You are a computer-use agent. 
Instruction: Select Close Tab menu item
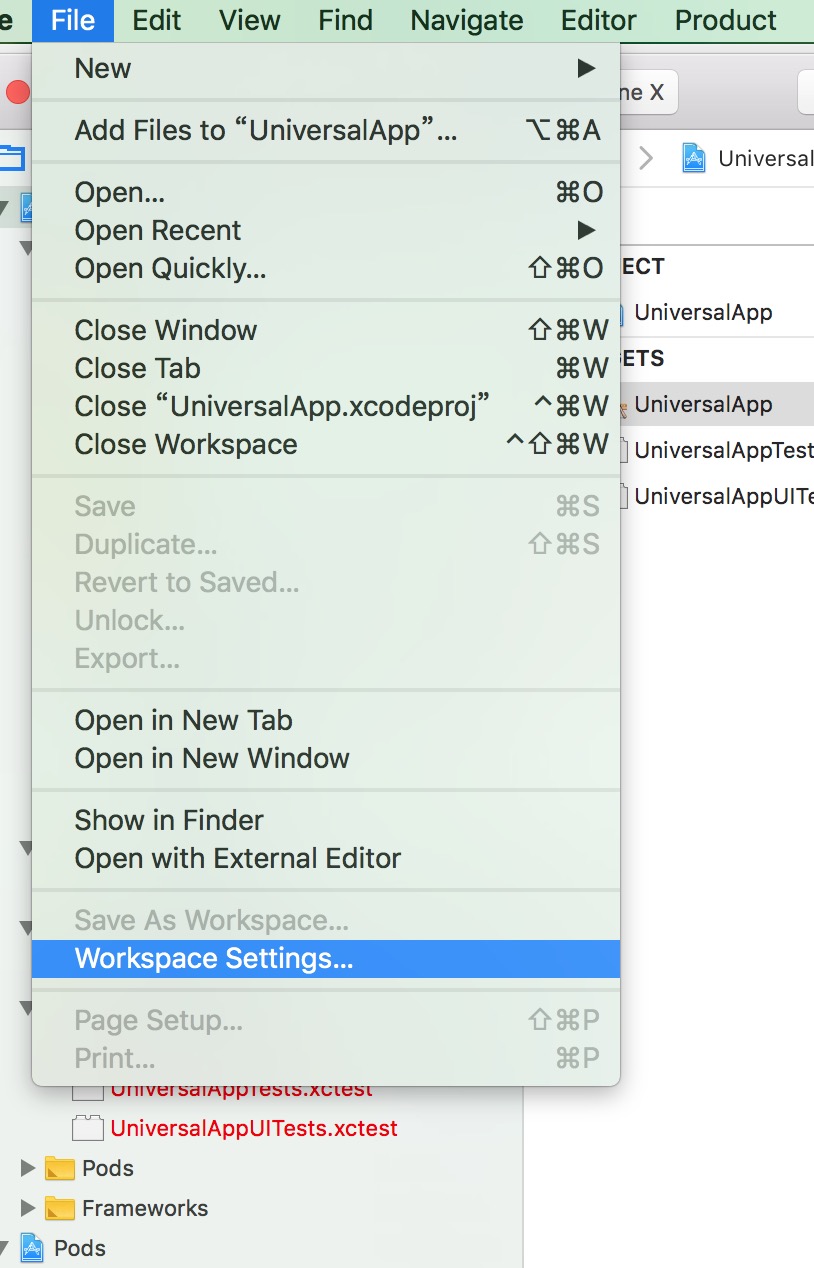click(326, 368)
